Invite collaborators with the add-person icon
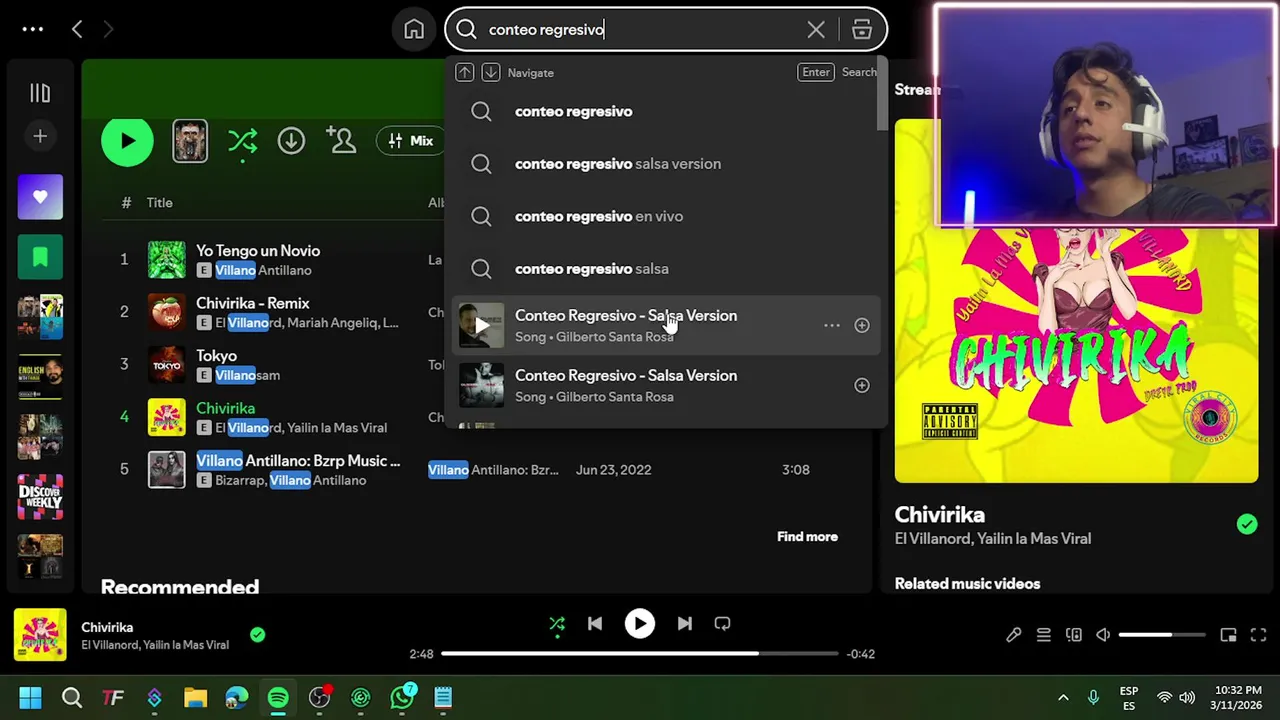The width and height of the screenshot is (1280, 720). pyautogui.click(x=341, y=141)
